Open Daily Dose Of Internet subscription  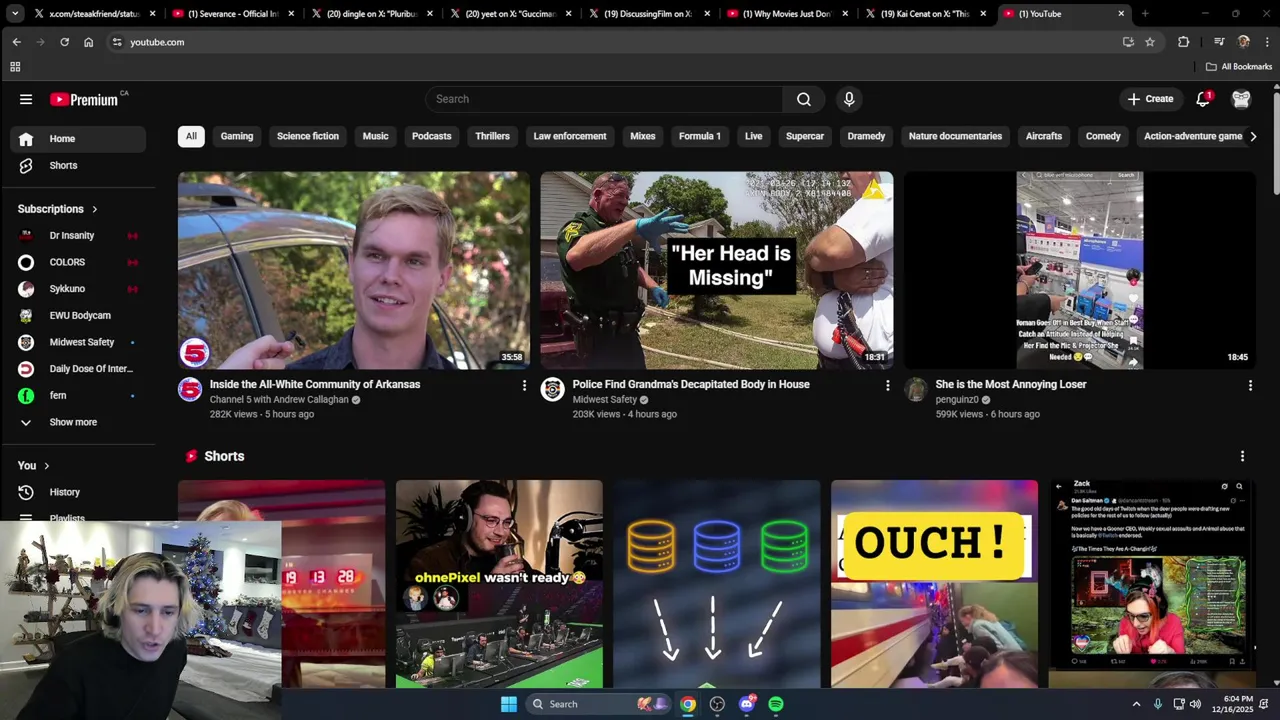pyautogui.click(x=78, y=369)
